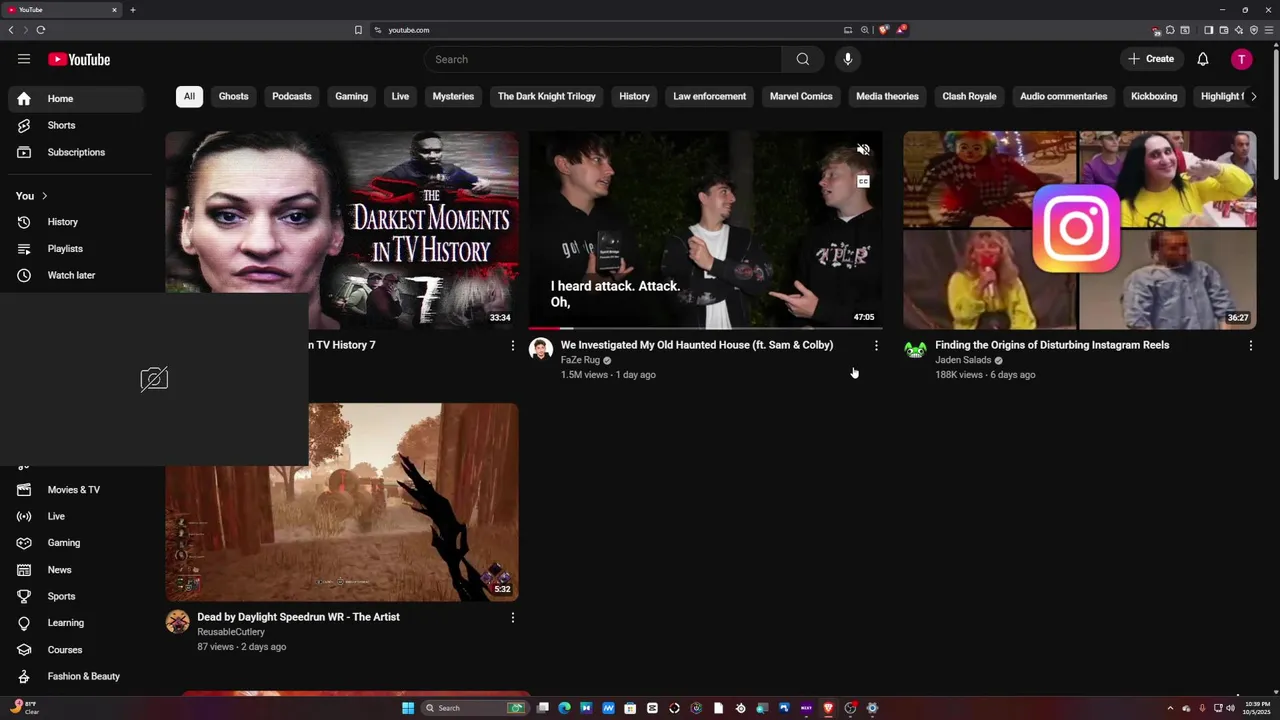Open Windows Start menu

click(x=408, y=708)
